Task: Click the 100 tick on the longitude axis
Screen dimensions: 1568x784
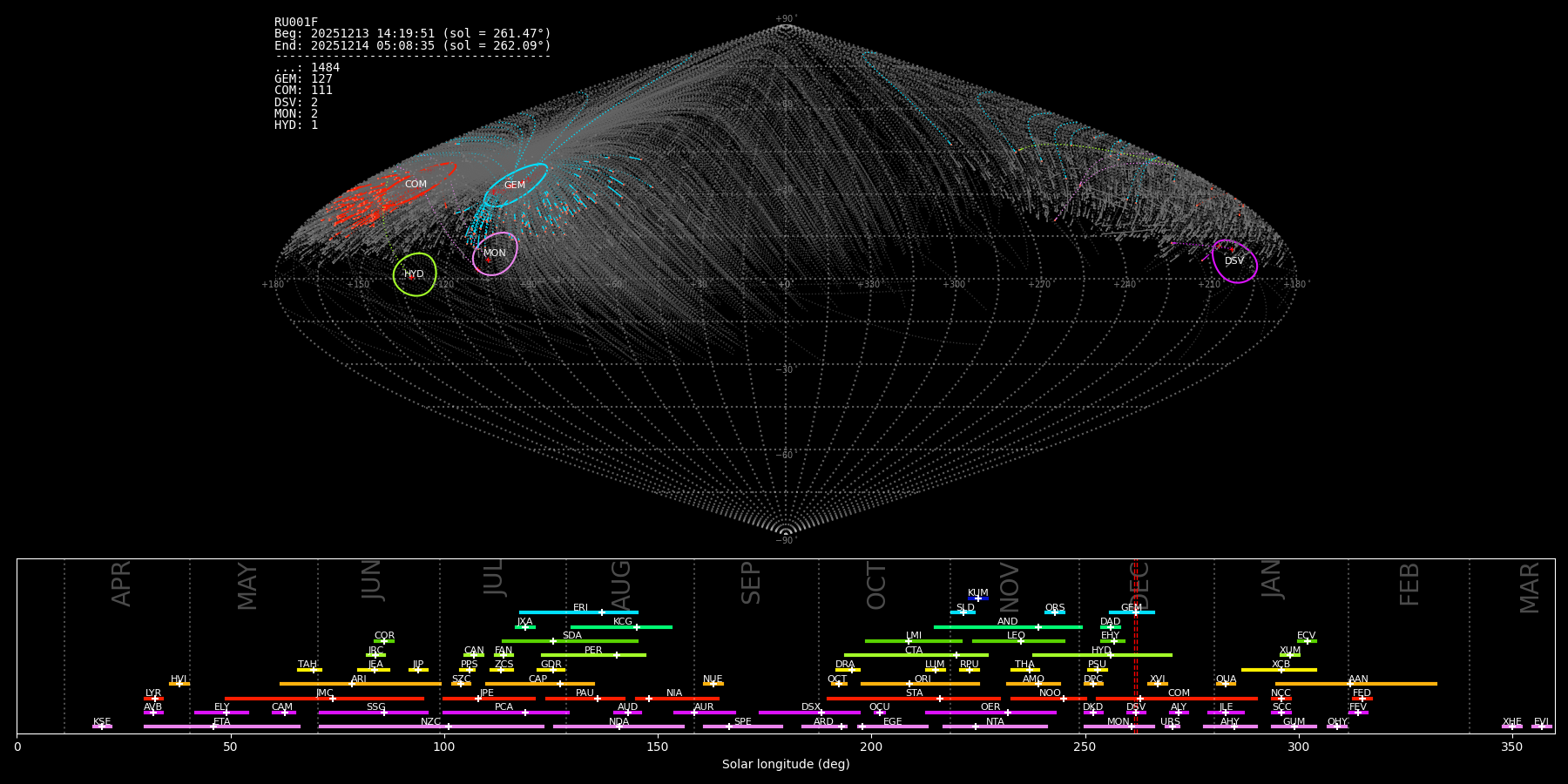Action: pyautogui.click(x=444, y=747)
